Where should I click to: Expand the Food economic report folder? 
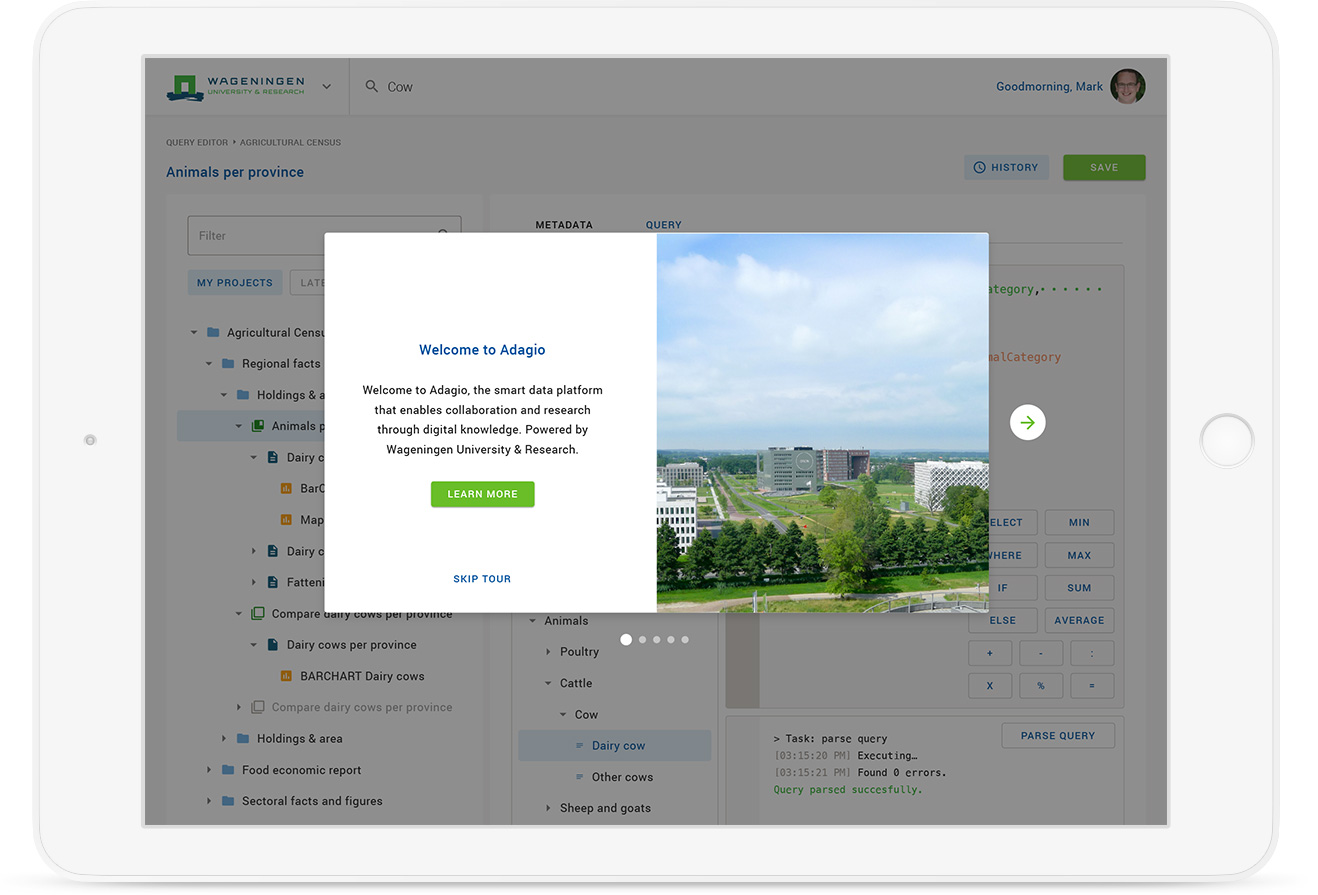point(209,770)
